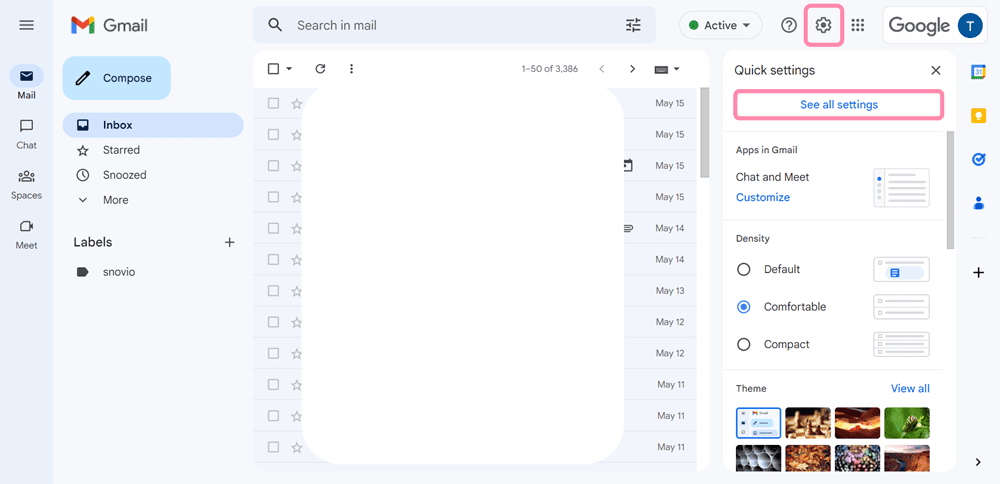Open the Active status dropdown
Viewport: 1000px width, 484px height.
pos(720,25)
